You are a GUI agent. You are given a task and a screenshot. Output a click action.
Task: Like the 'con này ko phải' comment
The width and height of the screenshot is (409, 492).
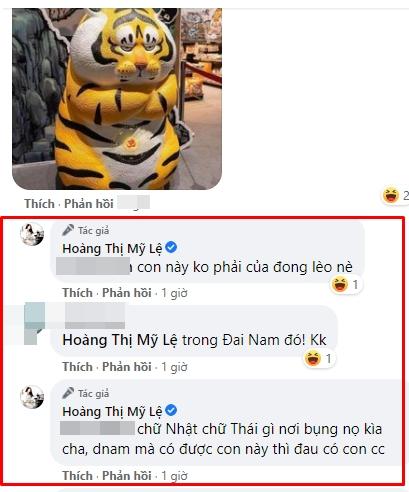point(77,293)
